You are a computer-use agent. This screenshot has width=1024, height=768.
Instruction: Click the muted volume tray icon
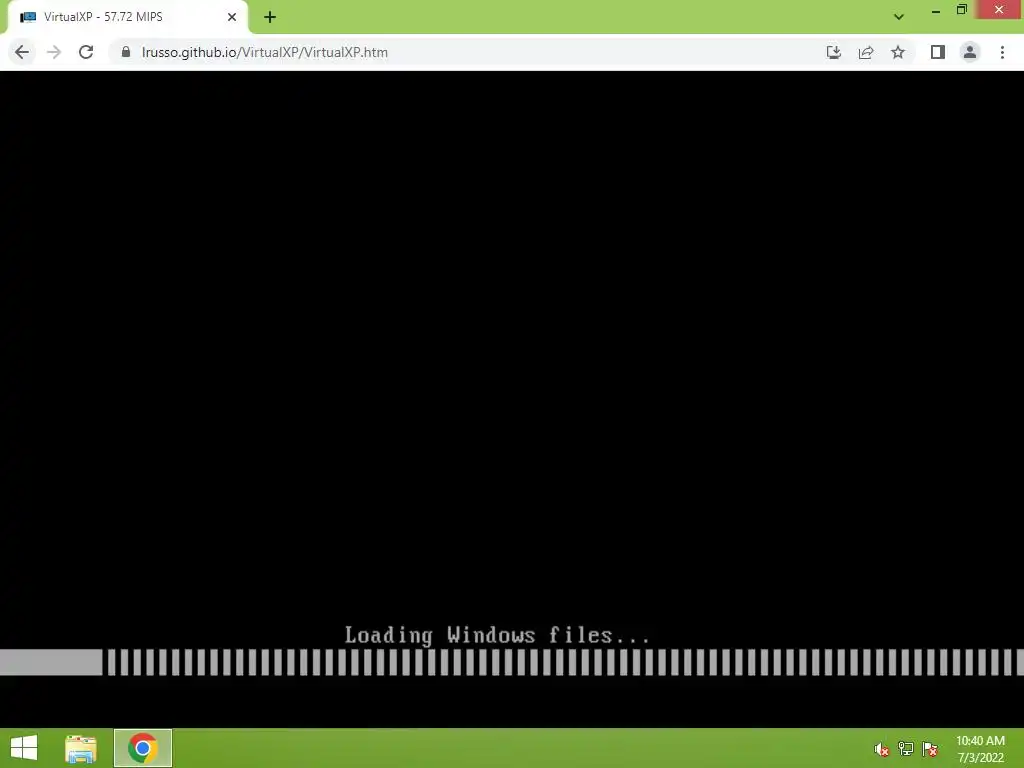click(882, 749)
